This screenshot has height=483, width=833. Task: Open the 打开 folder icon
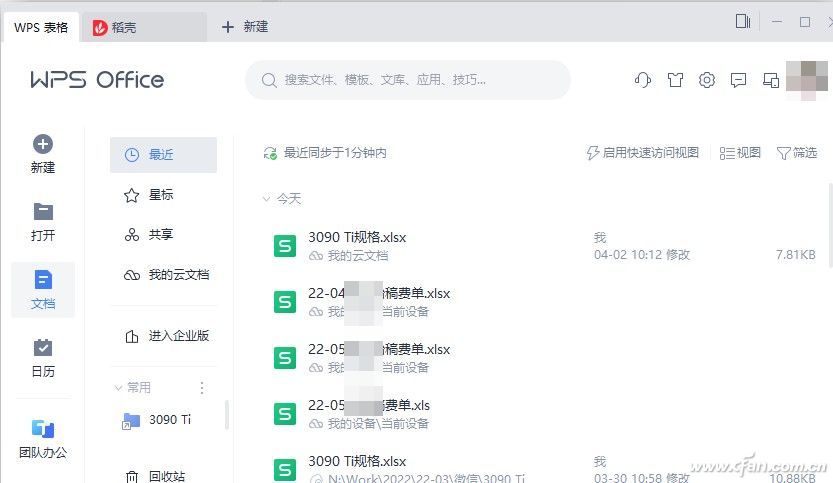point(42,211)
